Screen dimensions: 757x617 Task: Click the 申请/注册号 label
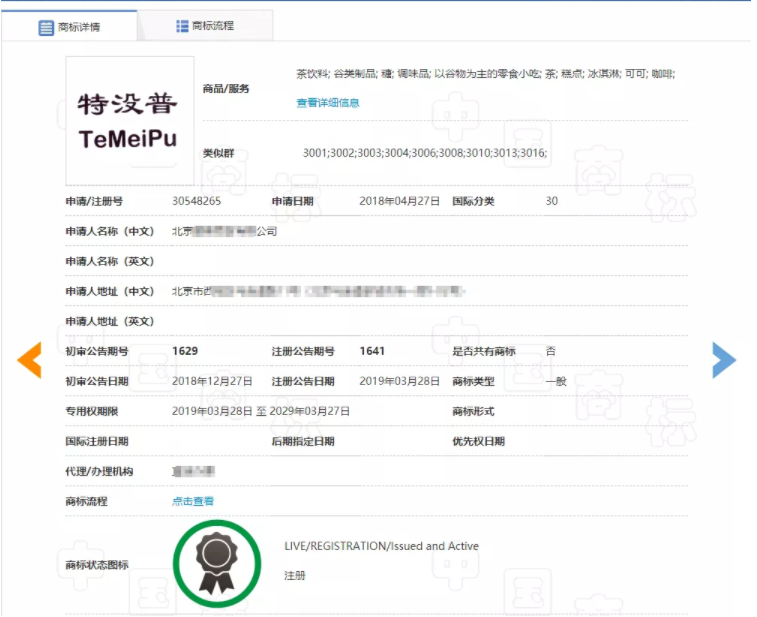(x=94, y=201)
